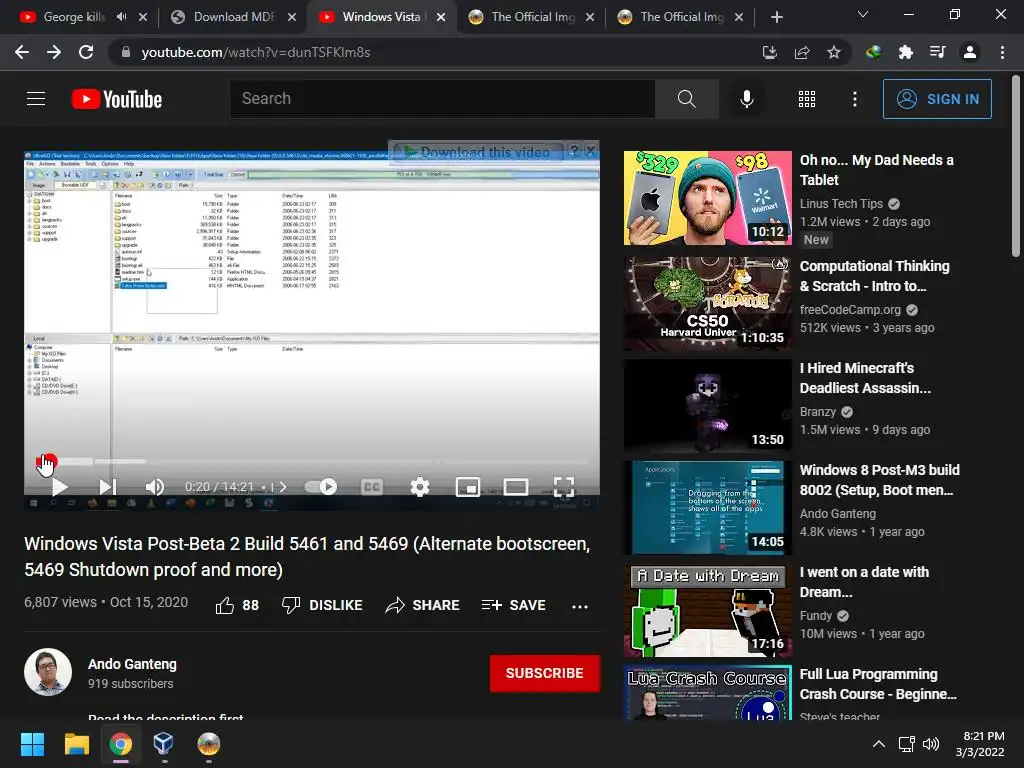This screenshot has height=768, width=1024.
Task: Install app via address bar icon
Action: point(769,52)
